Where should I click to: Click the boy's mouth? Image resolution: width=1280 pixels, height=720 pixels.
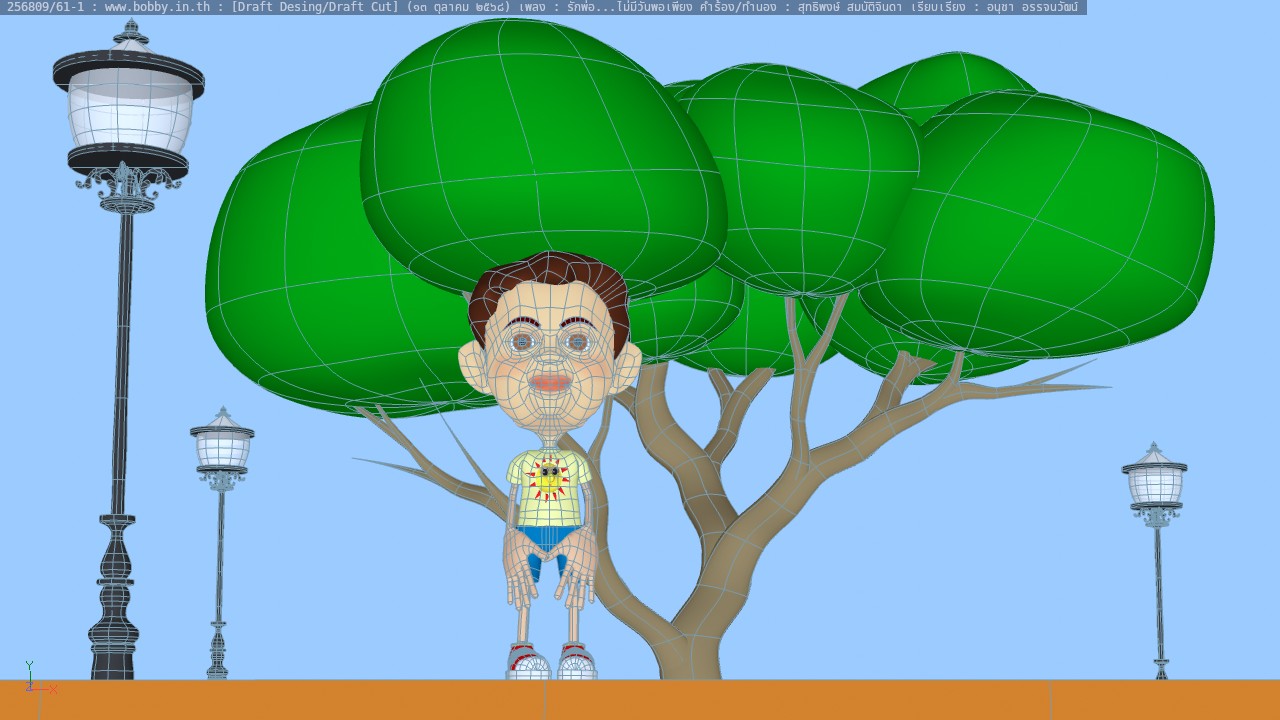pos(551,383)
